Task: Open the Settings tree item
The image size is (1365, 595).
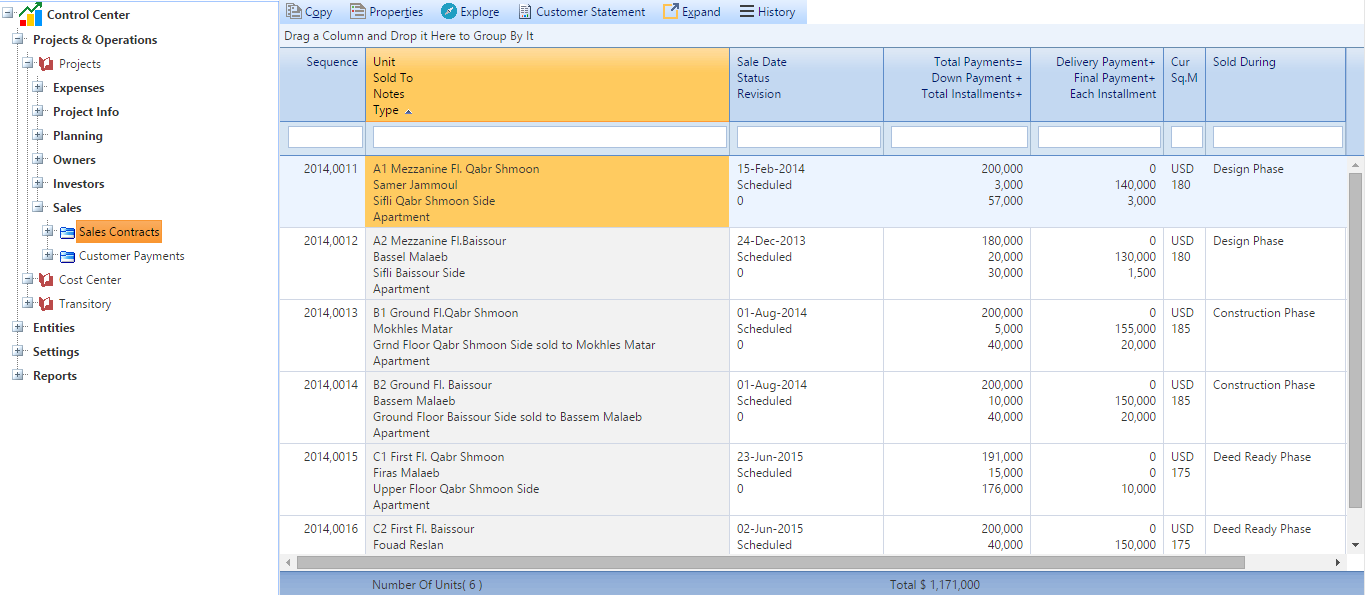Action: [x=56, y=352]
